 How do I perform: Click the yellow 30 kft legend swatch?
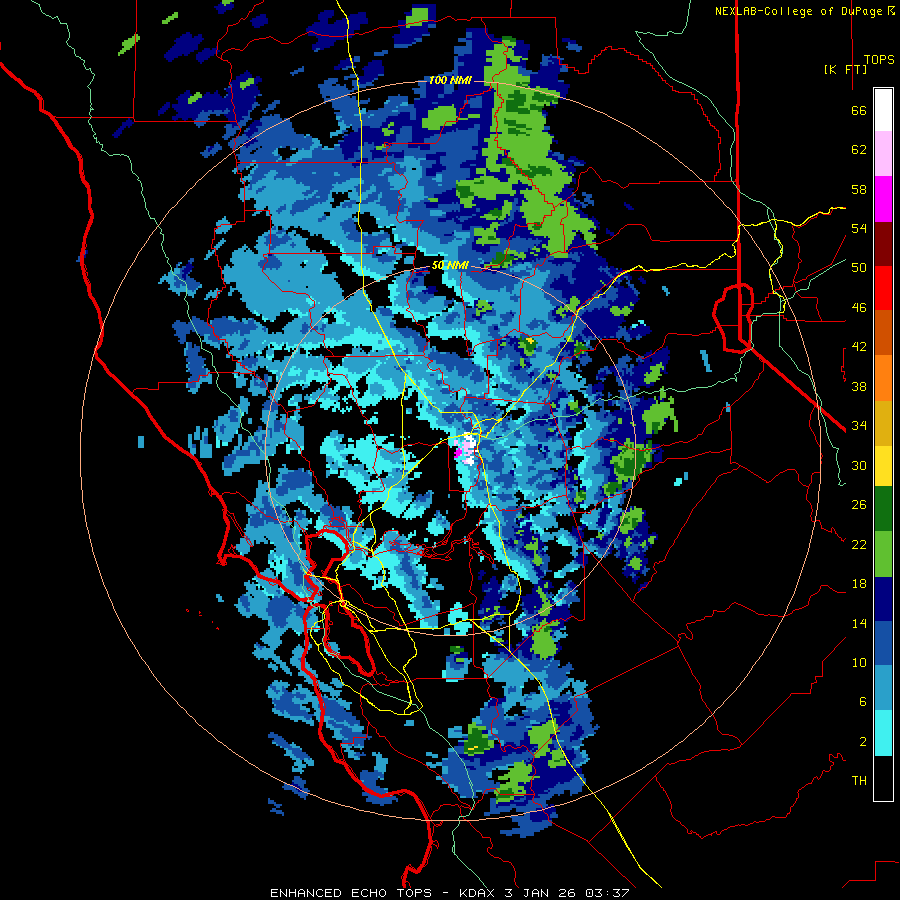click(883, 465)
